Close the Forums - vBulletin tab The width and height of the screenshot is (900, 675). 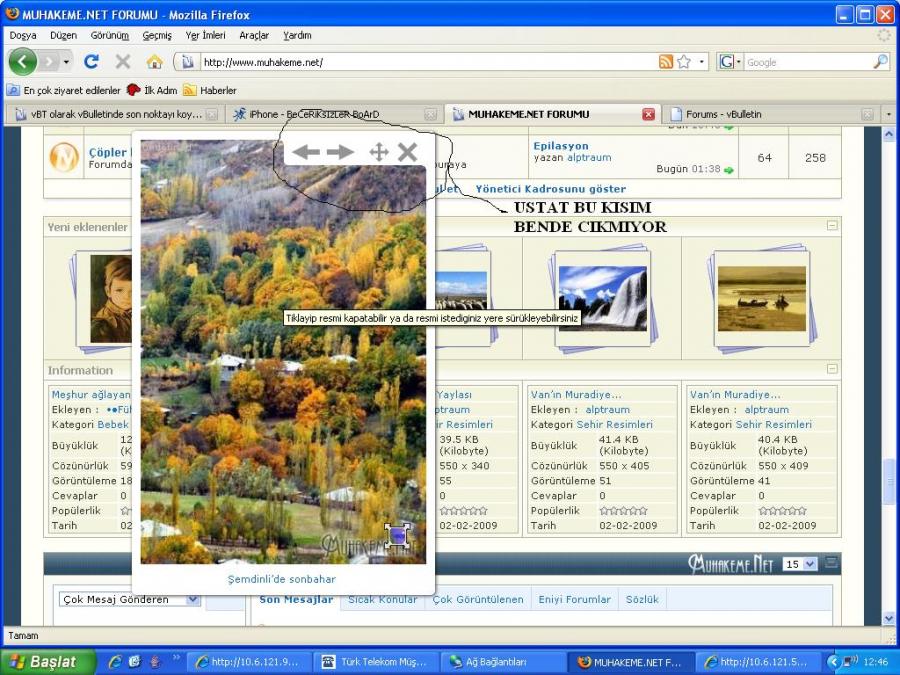868,114
